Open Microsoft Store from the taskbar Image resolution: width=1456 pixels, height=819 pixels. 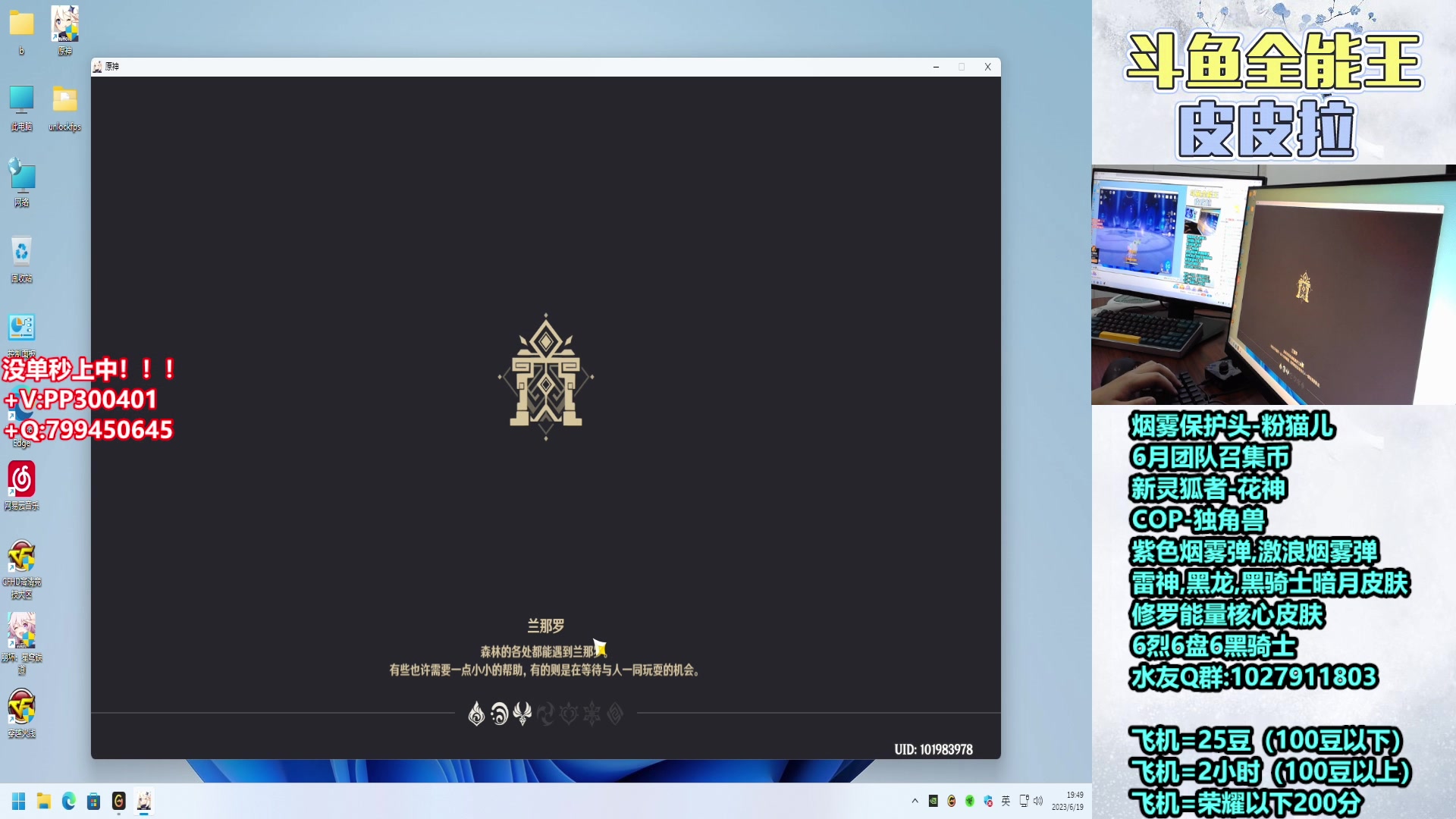click(x=93, y=802)
